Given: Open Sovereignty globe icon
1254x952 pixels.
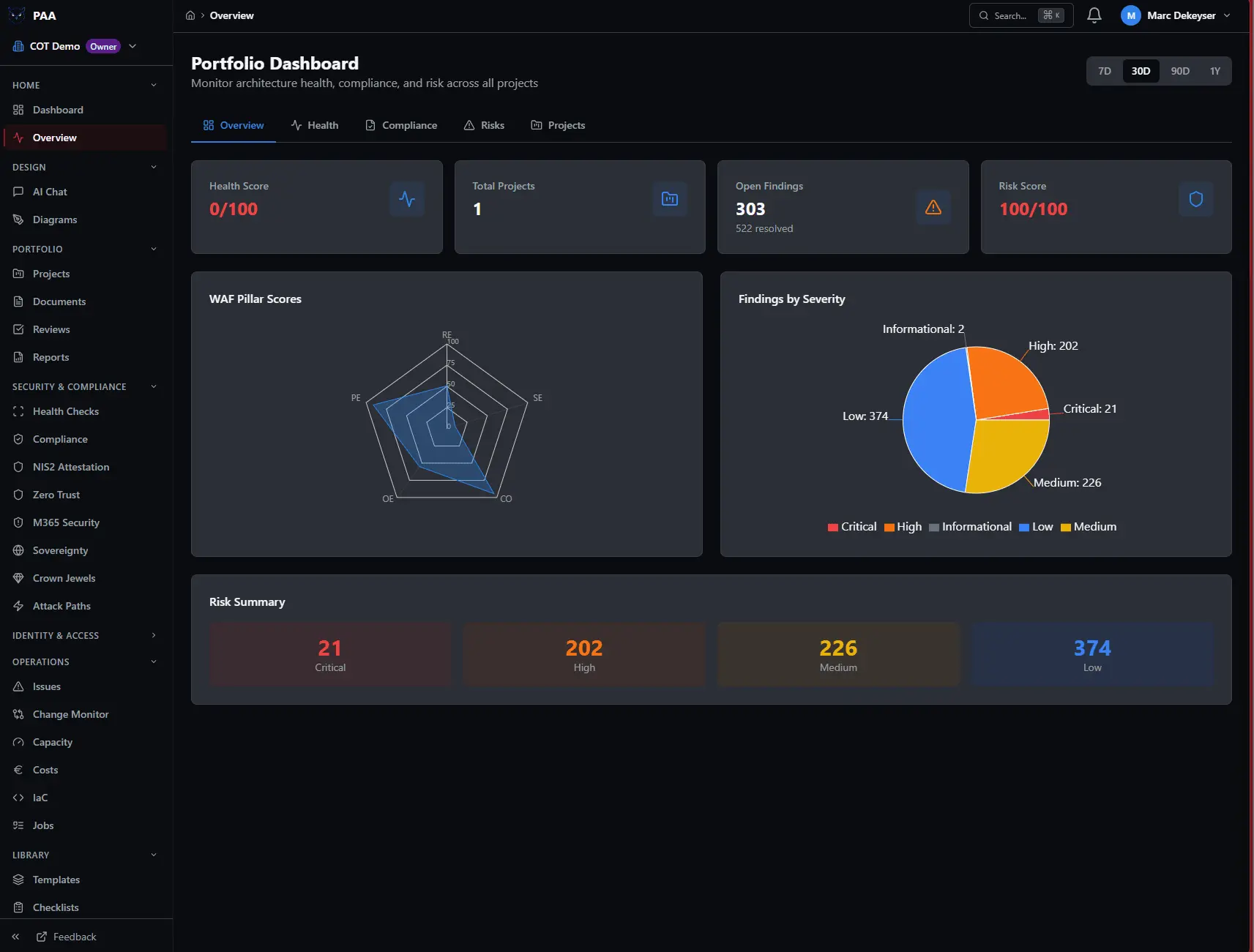Looking at the screenshot, I should coord(18,550).
